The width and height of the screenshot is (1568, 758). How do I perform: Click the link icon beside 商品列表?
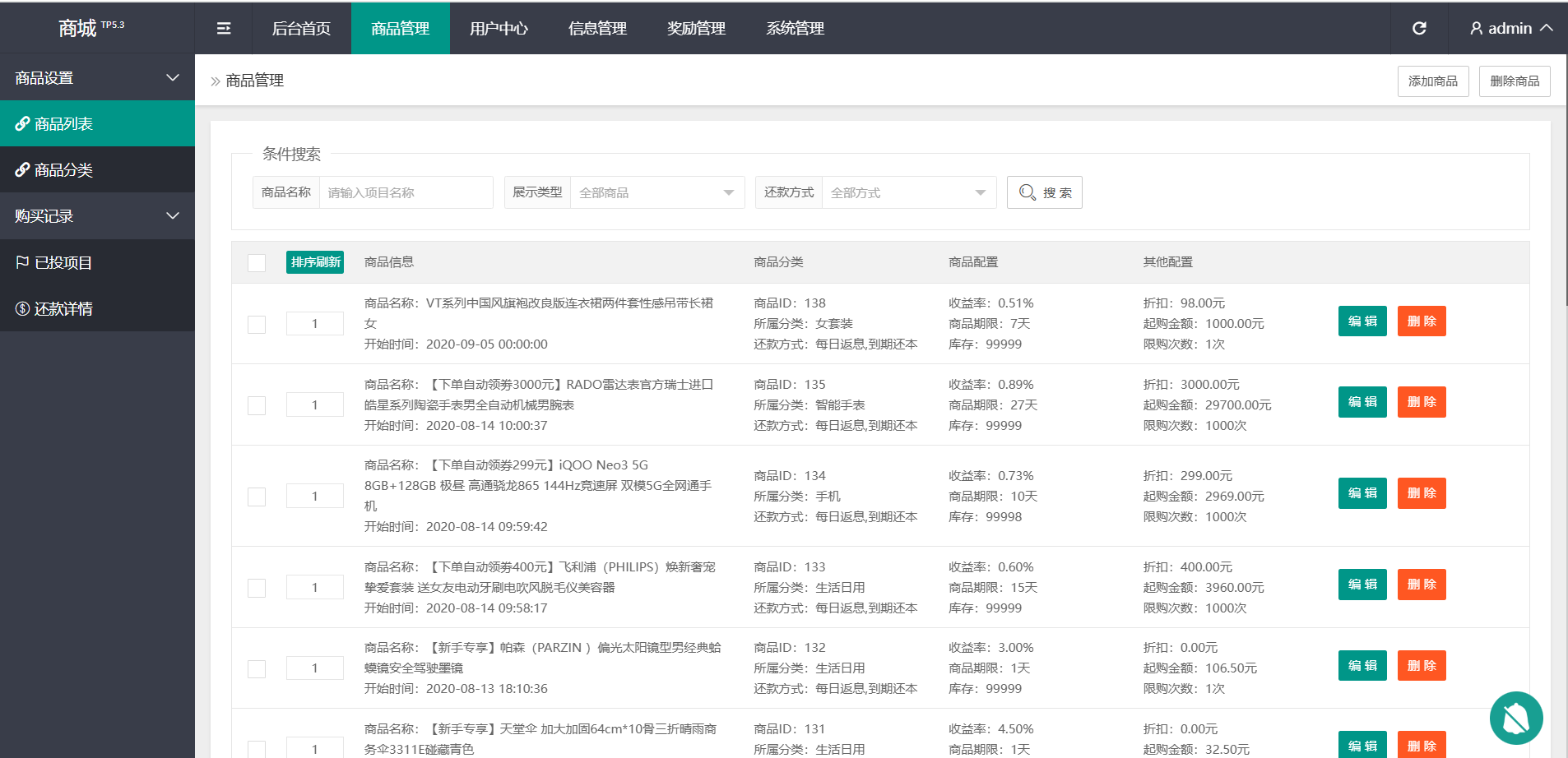click(x=22, y=124)
